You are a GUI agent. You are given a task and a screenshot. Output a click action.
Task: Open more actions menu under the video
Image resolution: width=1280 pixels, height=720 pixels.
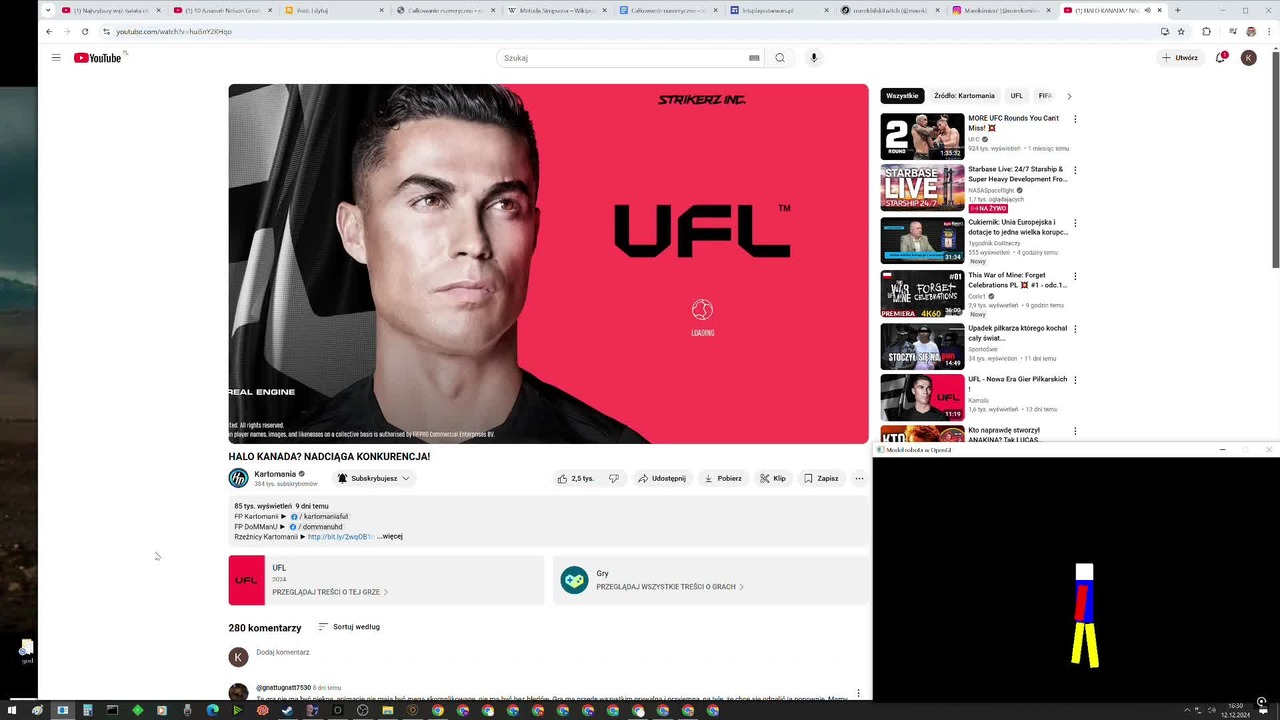click(859, 478)
